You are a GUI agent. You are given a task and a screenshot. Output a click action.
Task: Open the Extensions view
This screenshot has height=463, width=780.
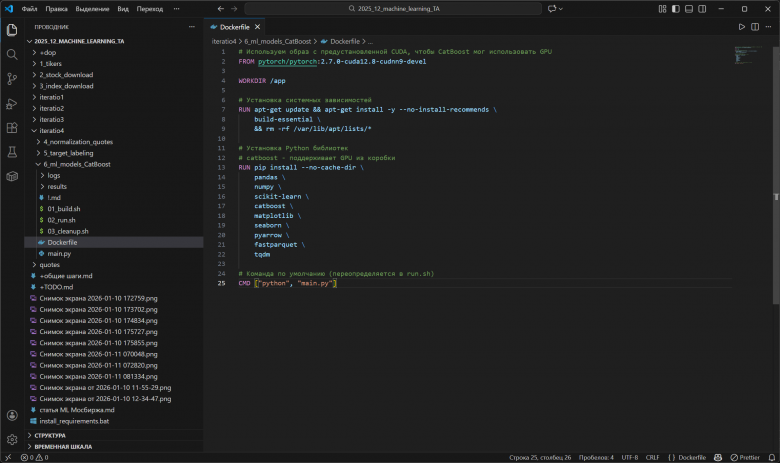pyautogui.click(x=12, y=128)
